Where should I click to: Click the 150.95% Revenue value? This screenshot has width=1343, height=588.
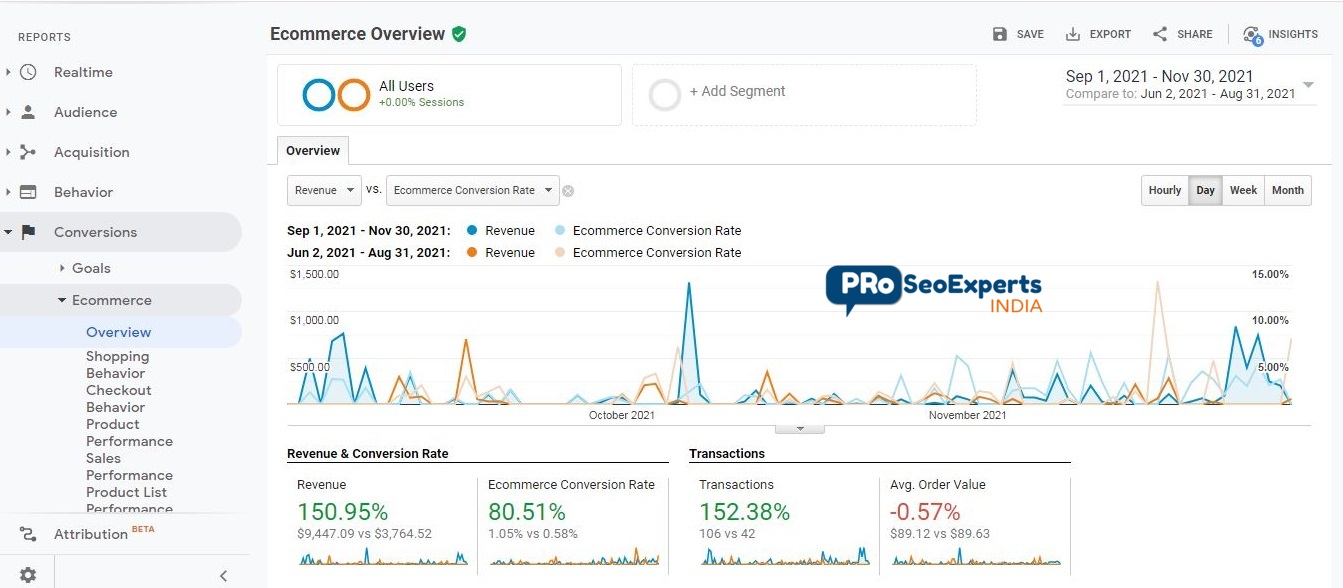(342, 512)
